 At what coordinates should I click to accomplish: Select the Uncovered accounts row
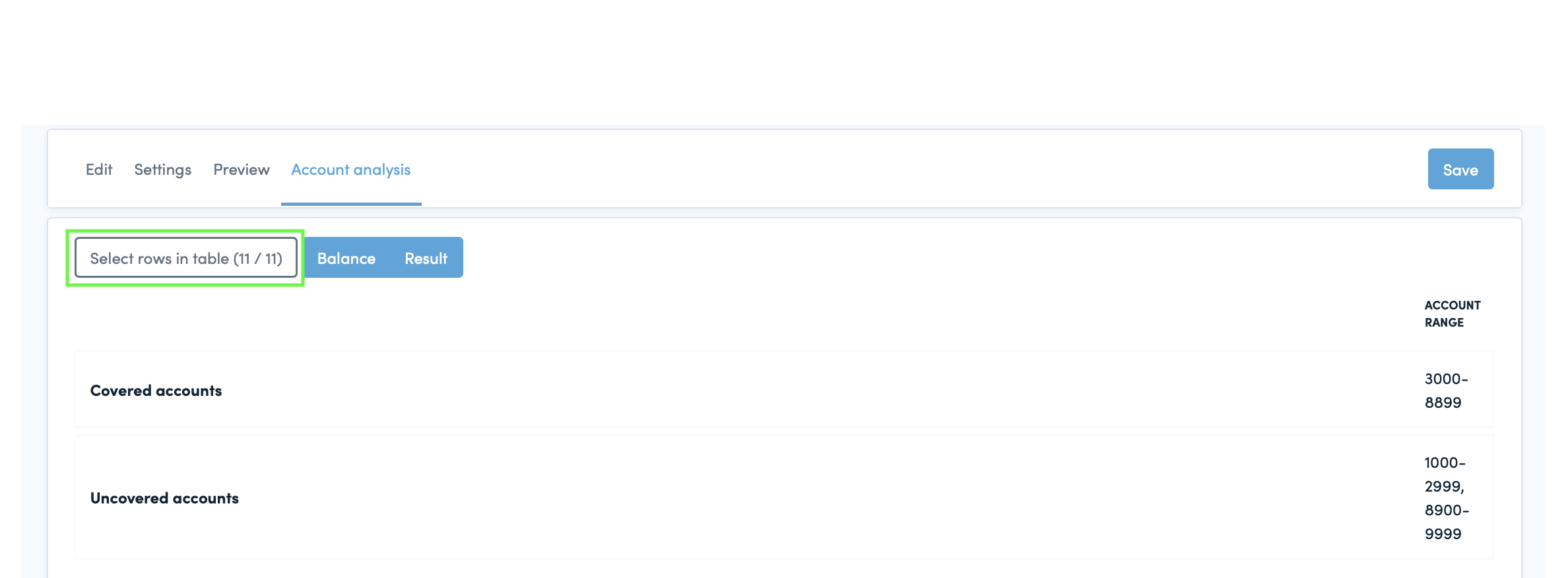pos(784,498)
